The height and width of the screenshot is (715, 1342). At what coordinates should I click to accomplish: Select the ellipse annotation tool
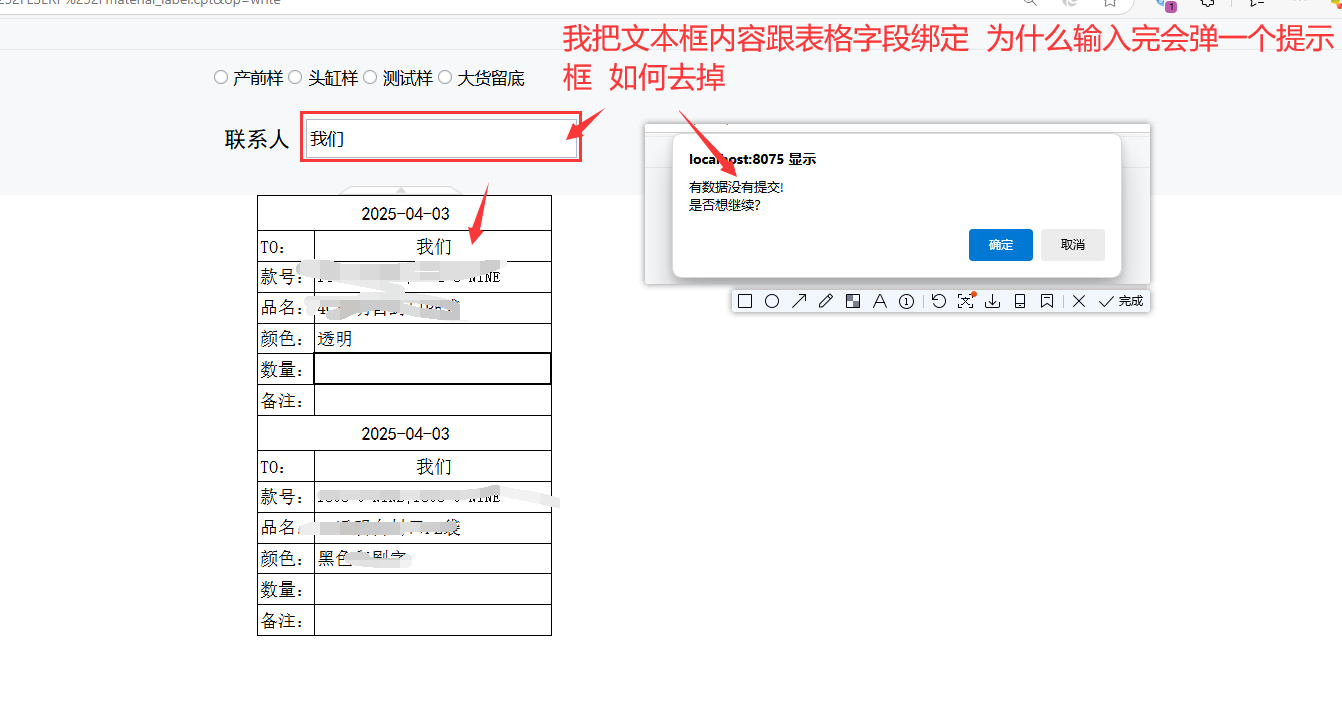tap(772, 301)
